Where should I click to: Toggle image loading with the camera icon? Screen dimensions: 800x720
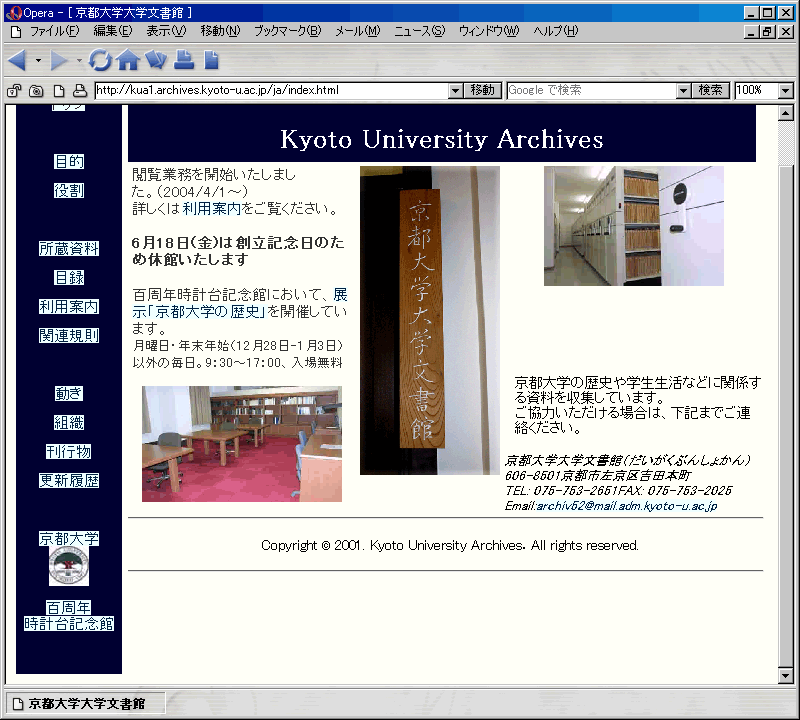(x=36, y=91)
